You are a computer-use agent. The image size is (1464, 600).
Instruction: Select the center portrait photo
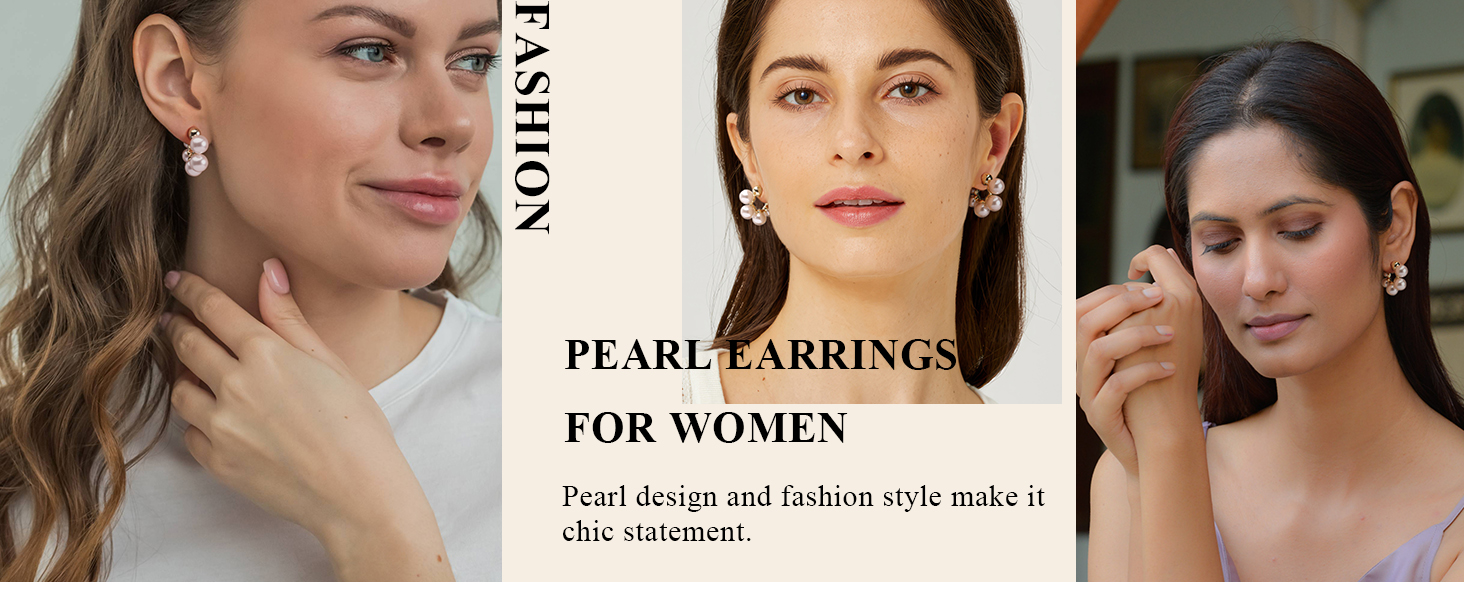pos(871,201)
